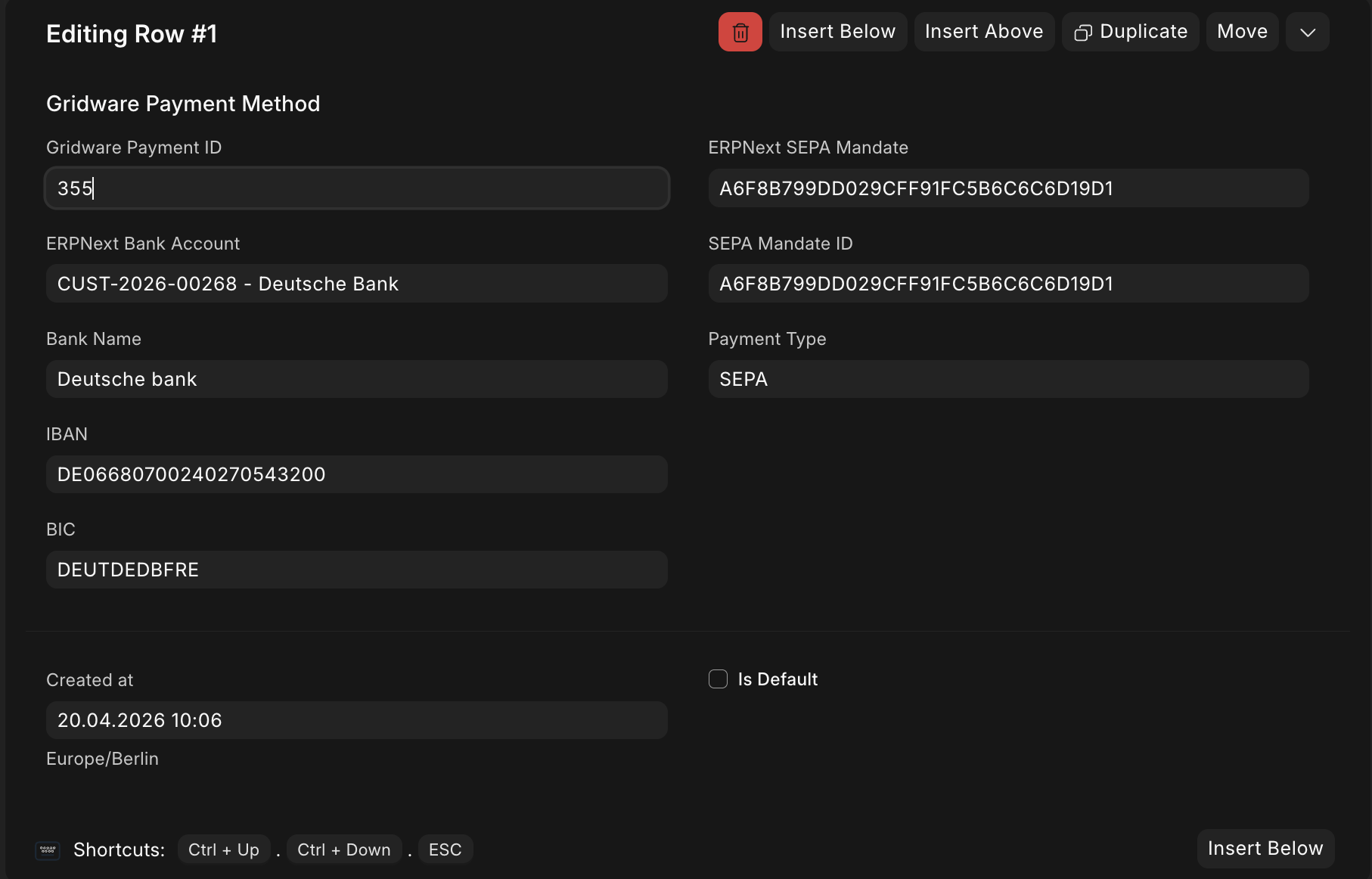The image size is (1372, 879).
Task: Select the IBAN input field
Action: tap(357, 474)
